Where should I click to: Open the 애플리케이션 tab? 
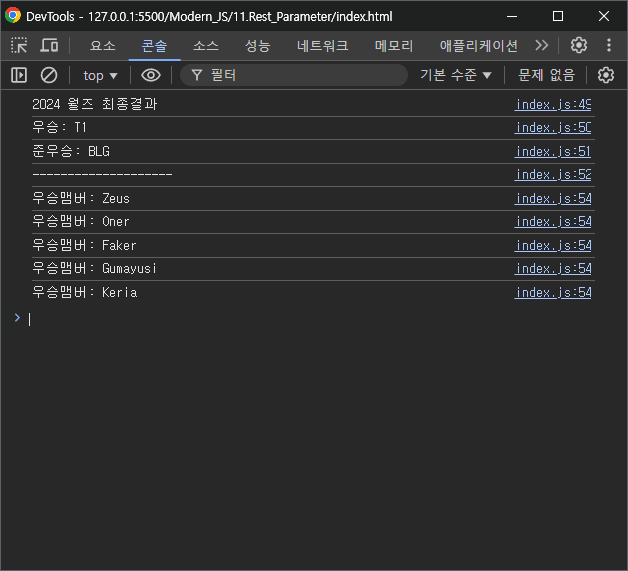point(479,46)
